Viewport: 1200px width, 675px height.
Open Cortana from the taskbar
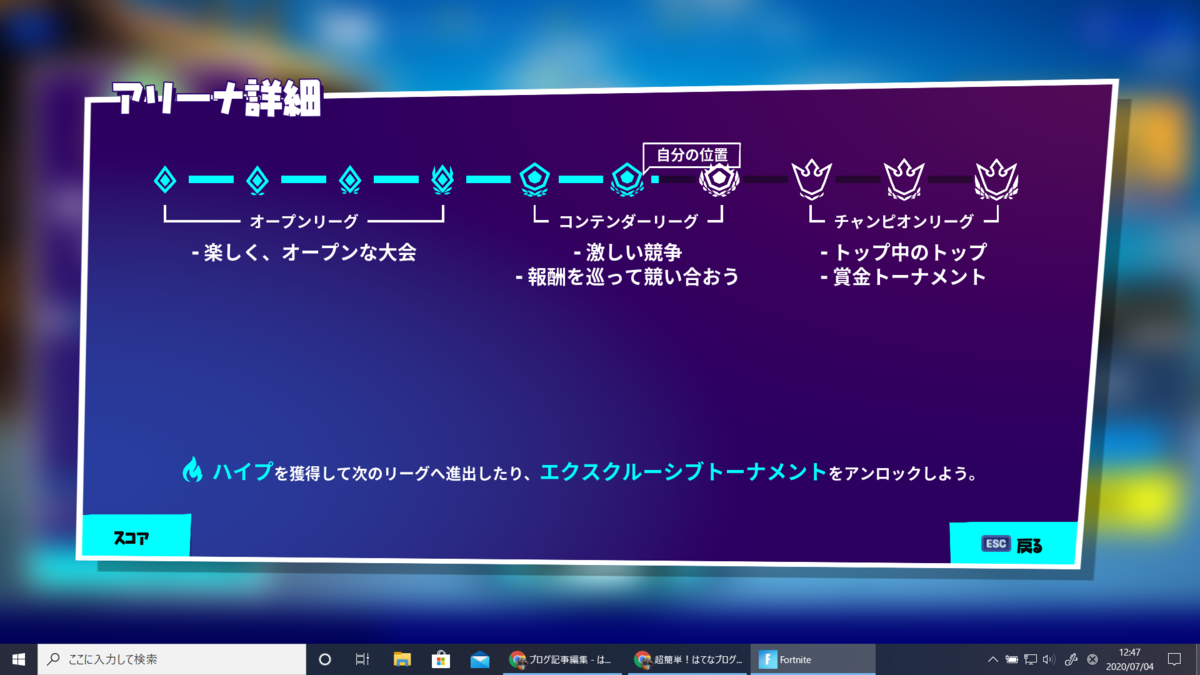[324, 659]
